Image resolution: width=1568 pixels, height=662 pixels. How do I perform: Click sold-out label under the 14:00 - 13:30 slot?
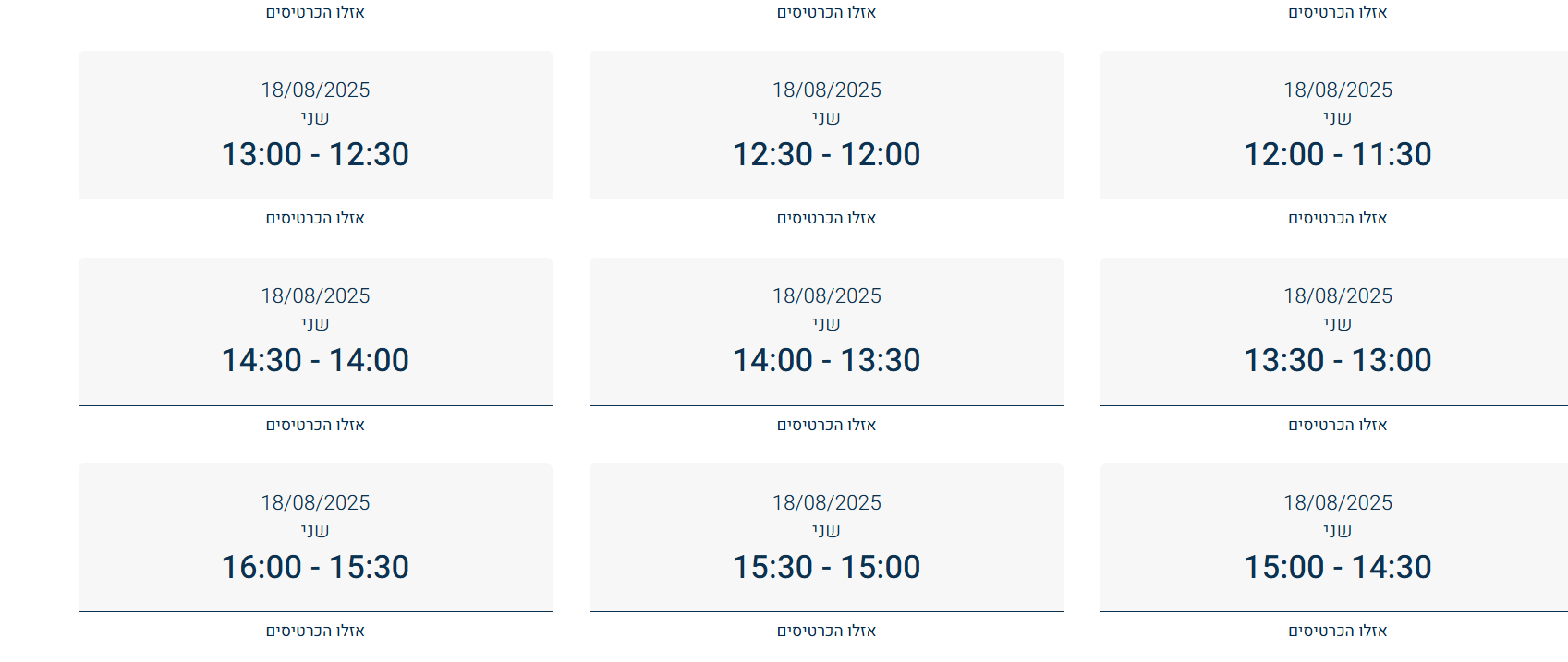[x=826, y=426]
